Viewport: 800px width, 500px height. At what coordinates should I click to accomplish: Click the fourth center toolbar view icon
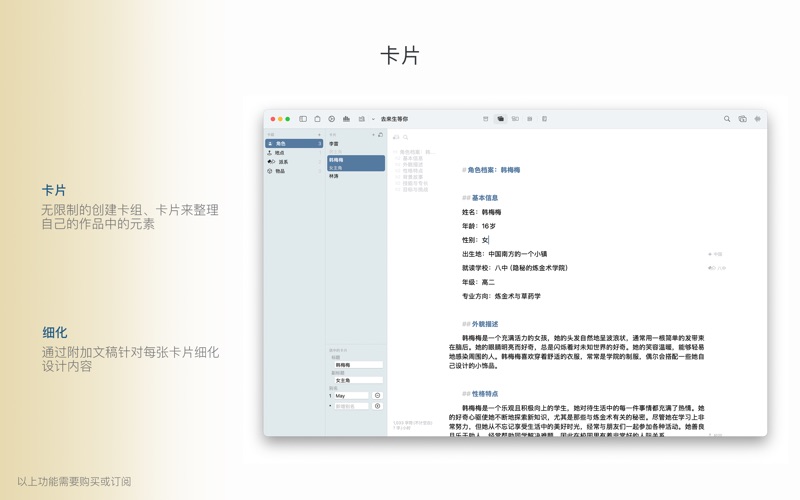pyautogui.click(x=530, y=119)
